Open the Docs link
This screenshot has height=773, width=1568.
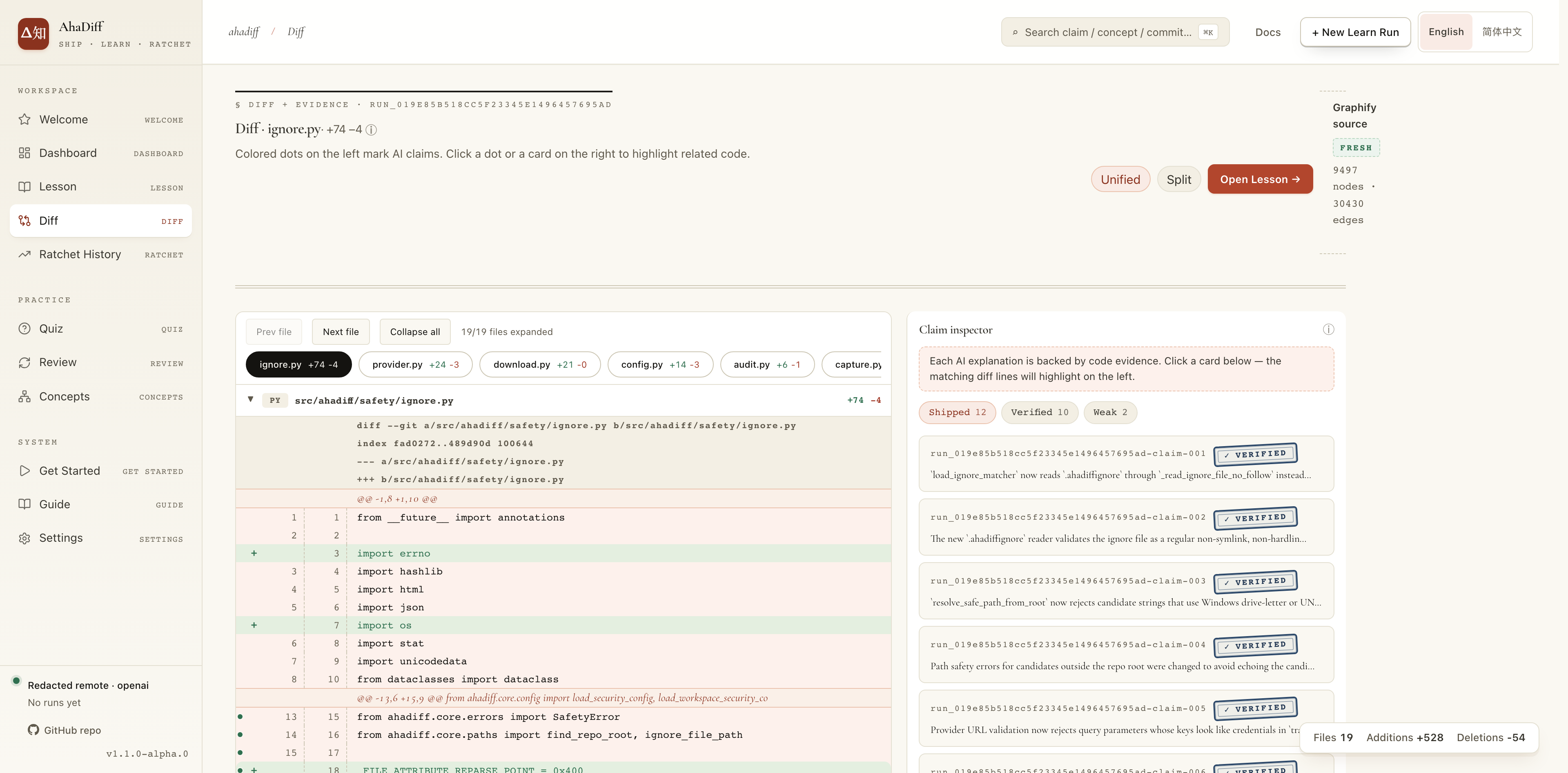coord(1267,32)
